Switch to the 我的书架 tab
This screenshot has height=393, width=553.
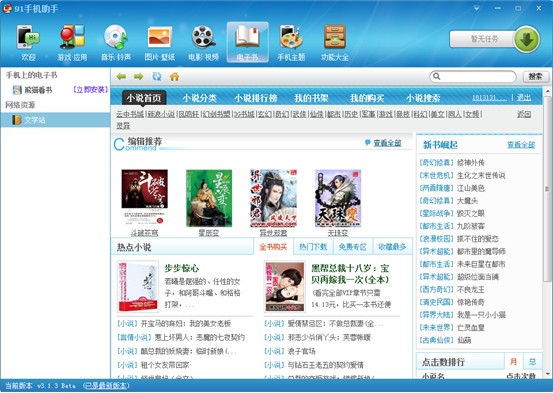(x=311, y=98)
